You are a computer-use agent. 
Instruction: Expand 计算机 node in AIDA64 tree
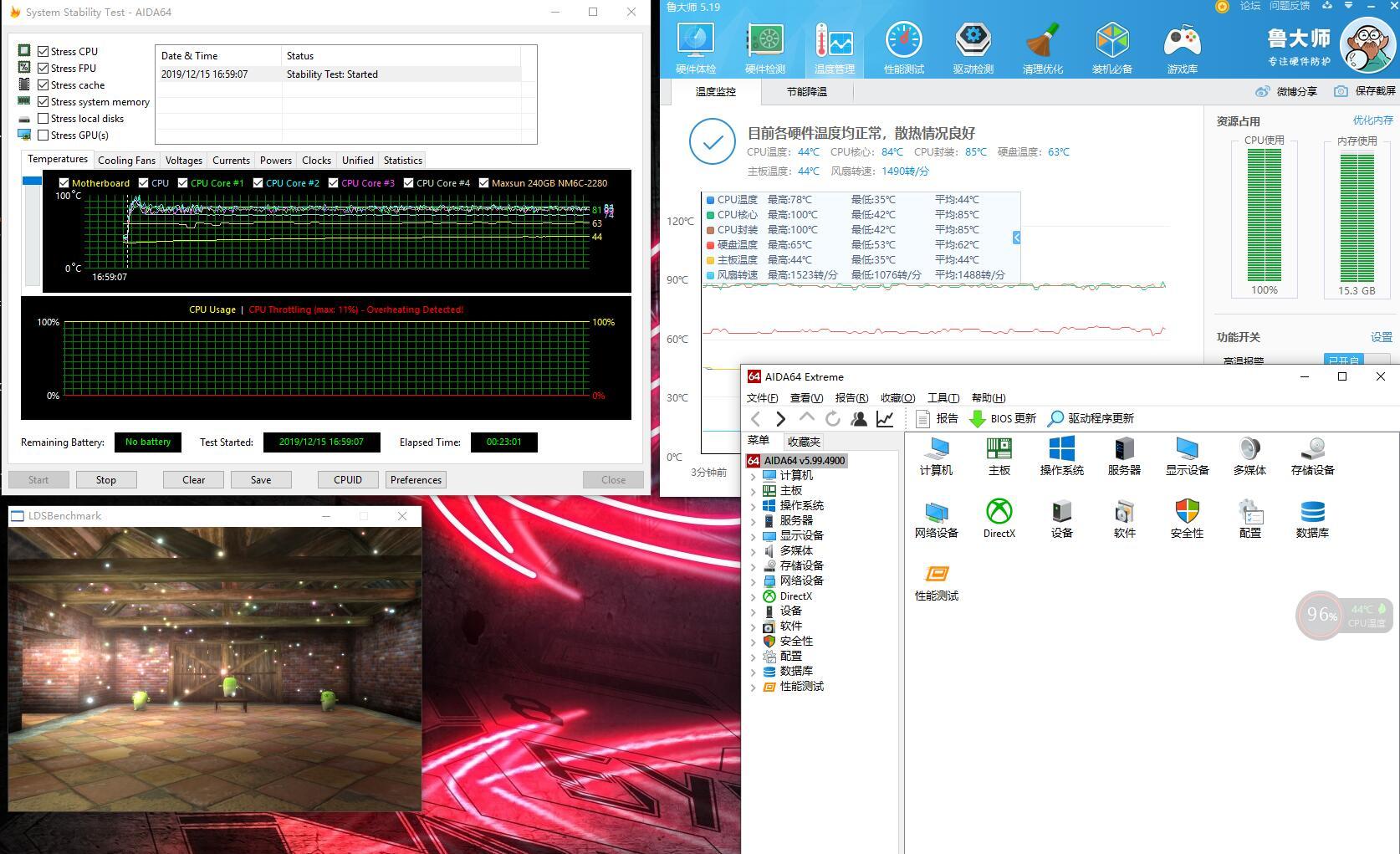click(754, 476)
